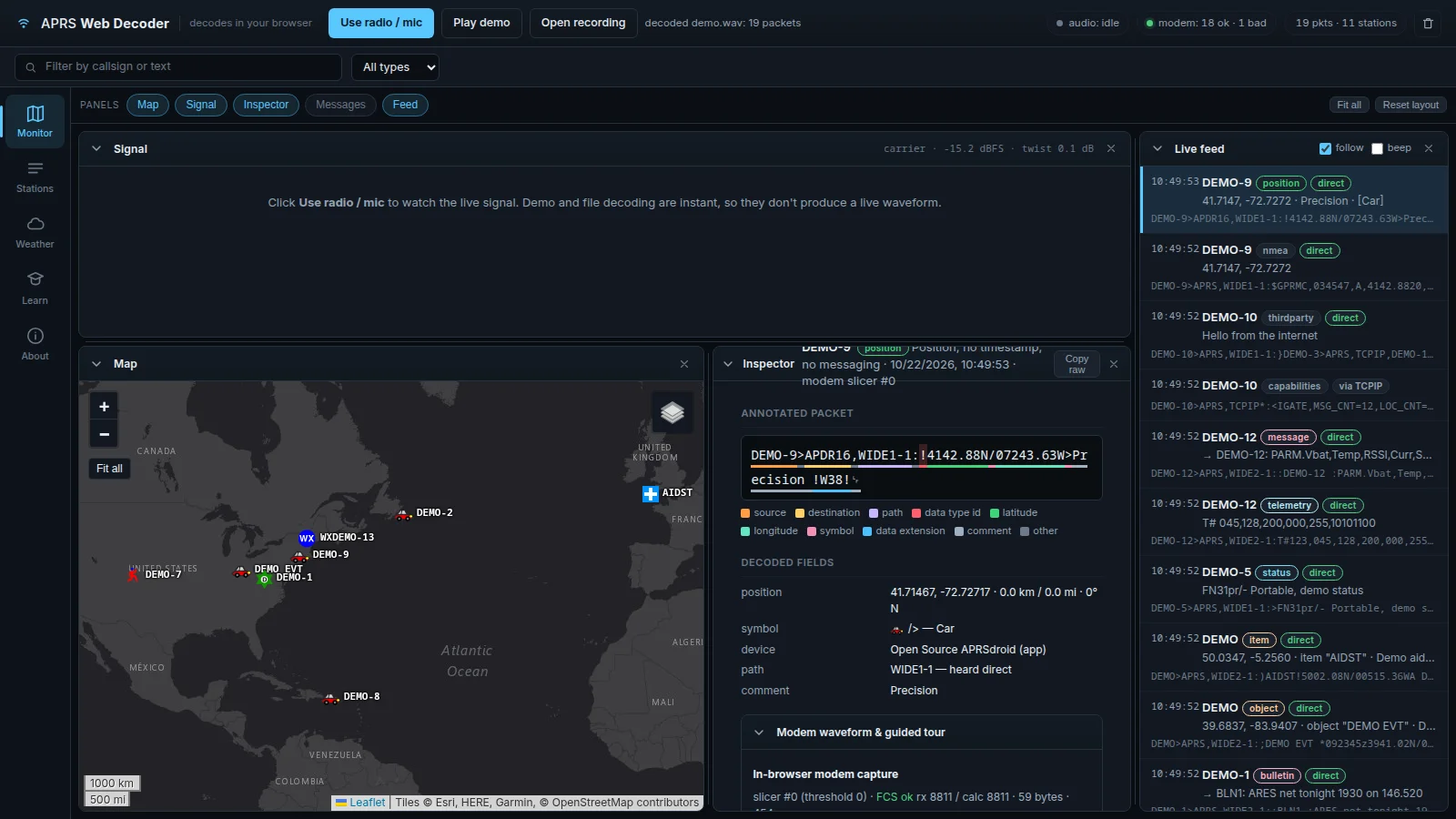The image size is (1456, 819).
Task: Zoom in on the map
Action: (104, 407)
